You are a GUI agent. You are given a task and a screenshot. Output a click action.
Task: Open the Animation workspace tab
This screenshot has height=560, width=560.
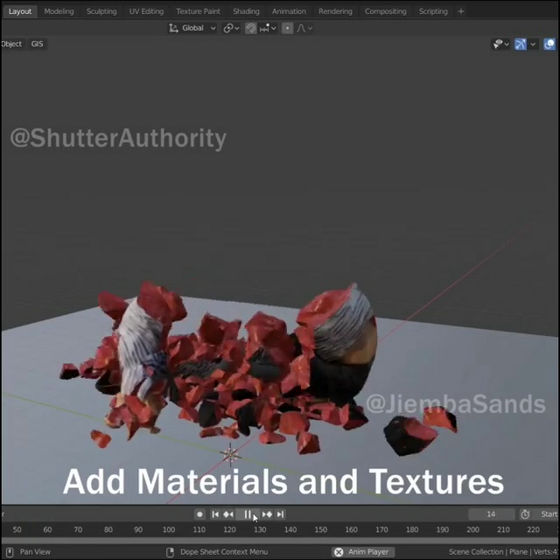(x=289, y=11)
